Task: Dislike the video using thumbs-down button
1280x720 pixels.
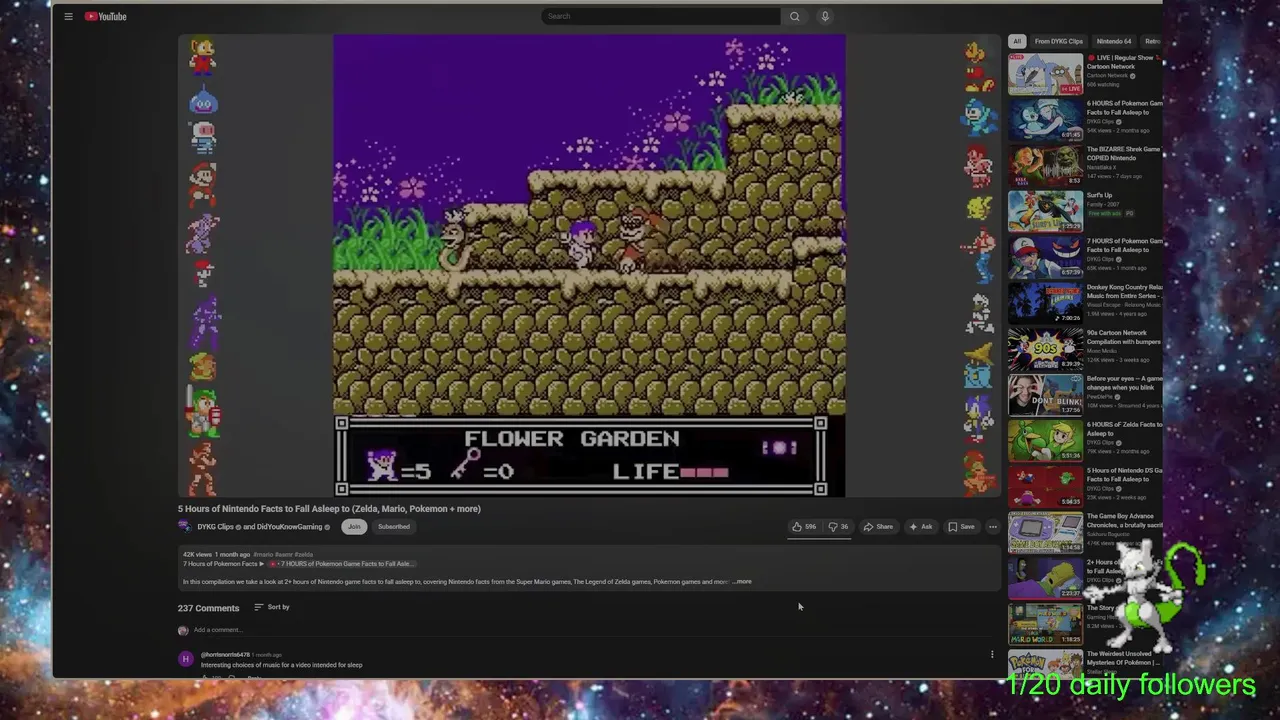Action: [x=838, y=527]
